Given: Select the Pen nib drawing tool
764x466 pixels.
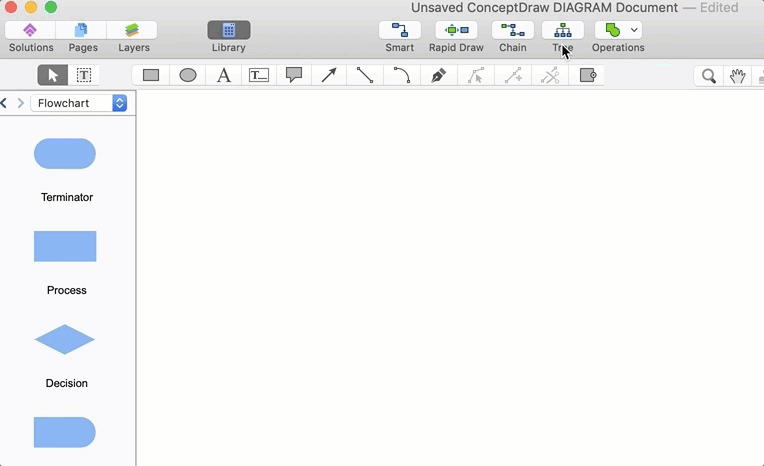Looking at the screenshot, I should point(439,76).
